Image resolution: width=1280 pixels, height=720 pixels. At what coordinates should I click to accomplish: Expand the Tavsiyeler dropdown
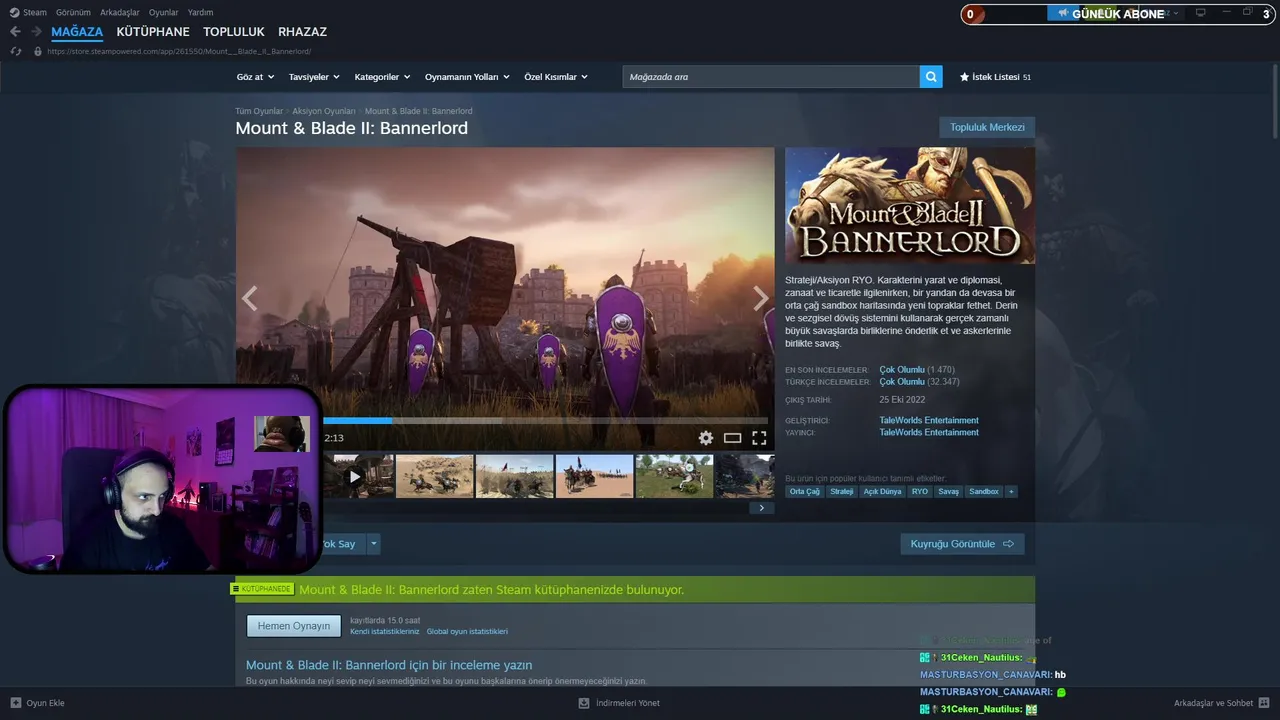(314, 77)
